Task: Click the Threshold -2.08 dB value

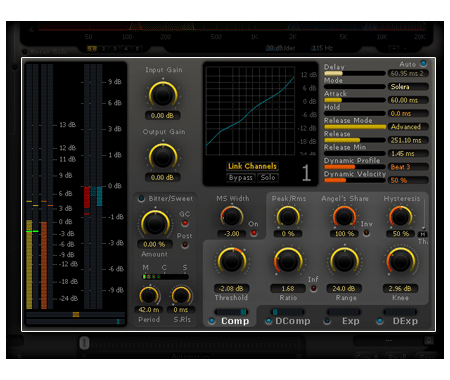Action: [x=231, y=288]
